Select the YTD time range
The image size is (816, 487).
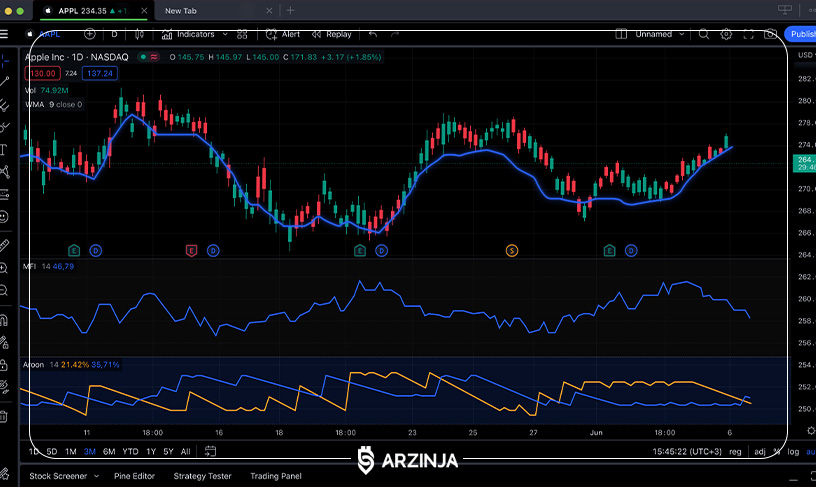(x=130, y=452)
